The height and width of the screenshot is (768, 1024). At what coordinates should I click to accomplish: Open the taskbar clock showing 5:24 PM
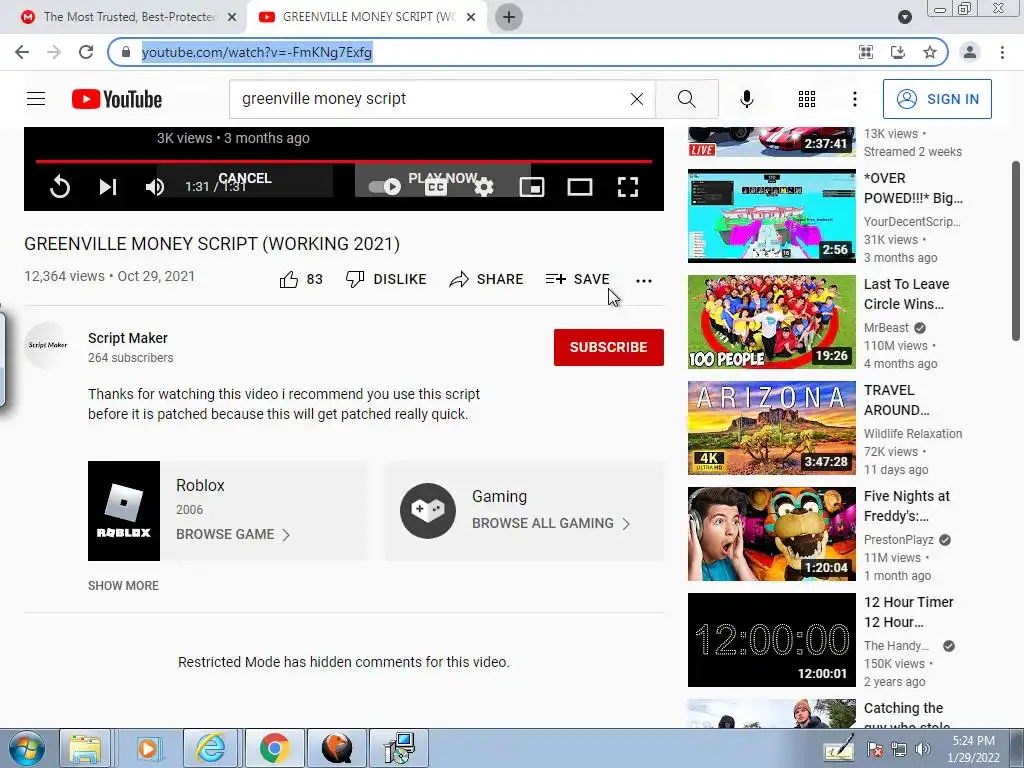[x=973, y=748]
